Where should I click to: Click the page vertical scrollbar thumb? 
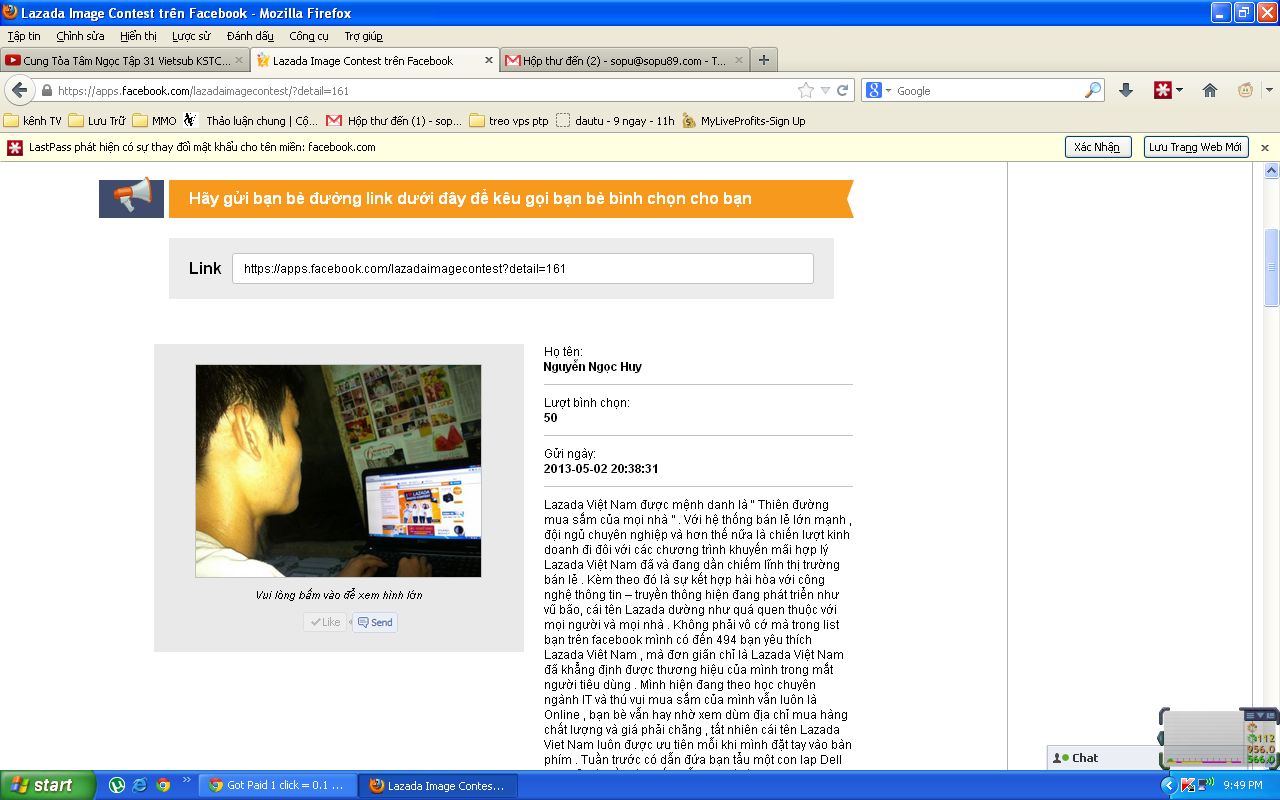1271,267
